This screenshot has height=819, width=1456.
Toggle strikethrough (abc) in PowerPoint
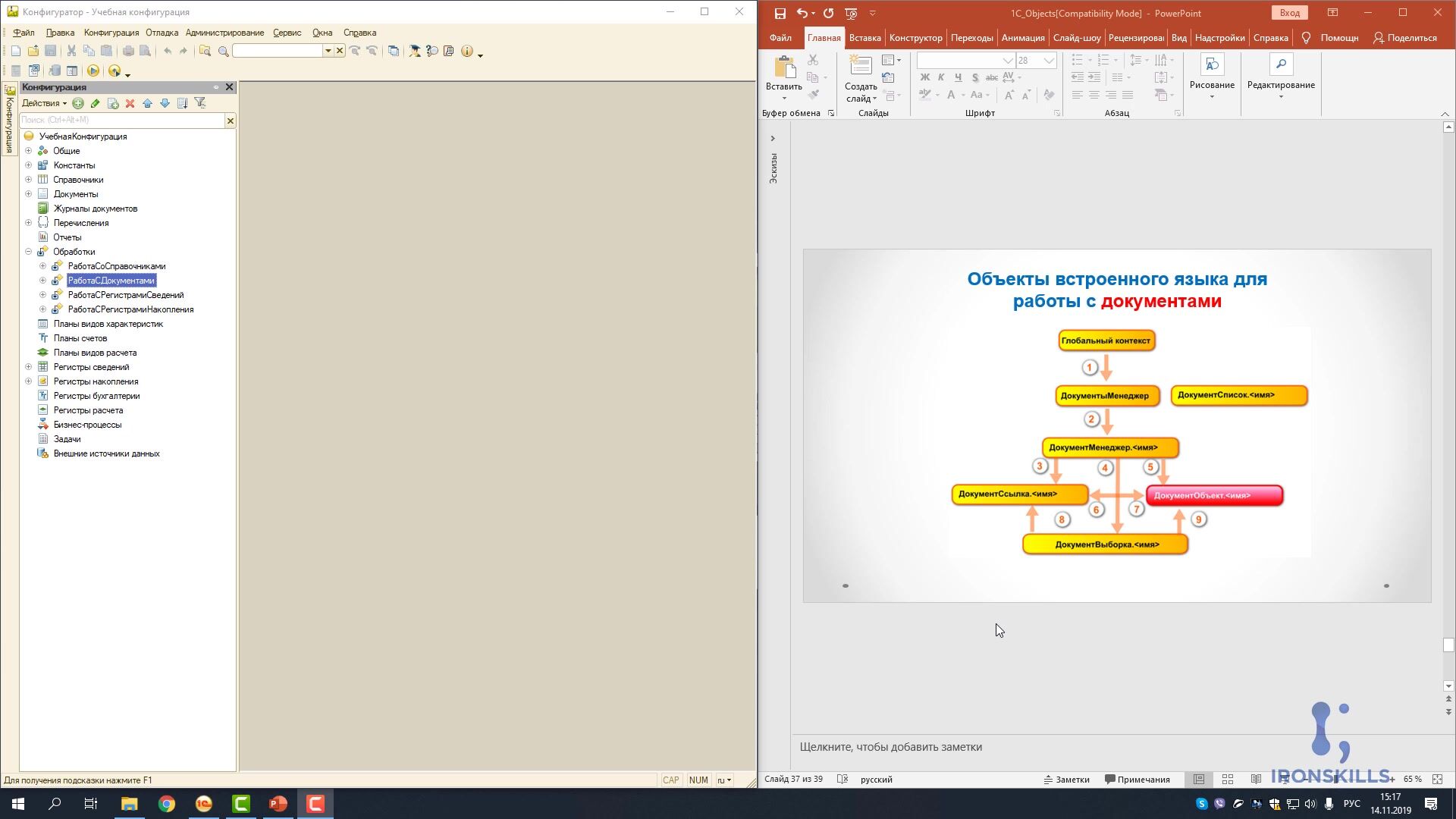coord(991,77)
